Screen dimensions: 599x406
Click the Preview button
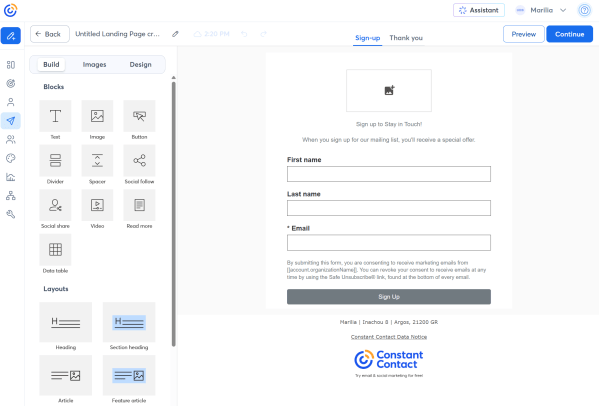(x=524, y=34)
